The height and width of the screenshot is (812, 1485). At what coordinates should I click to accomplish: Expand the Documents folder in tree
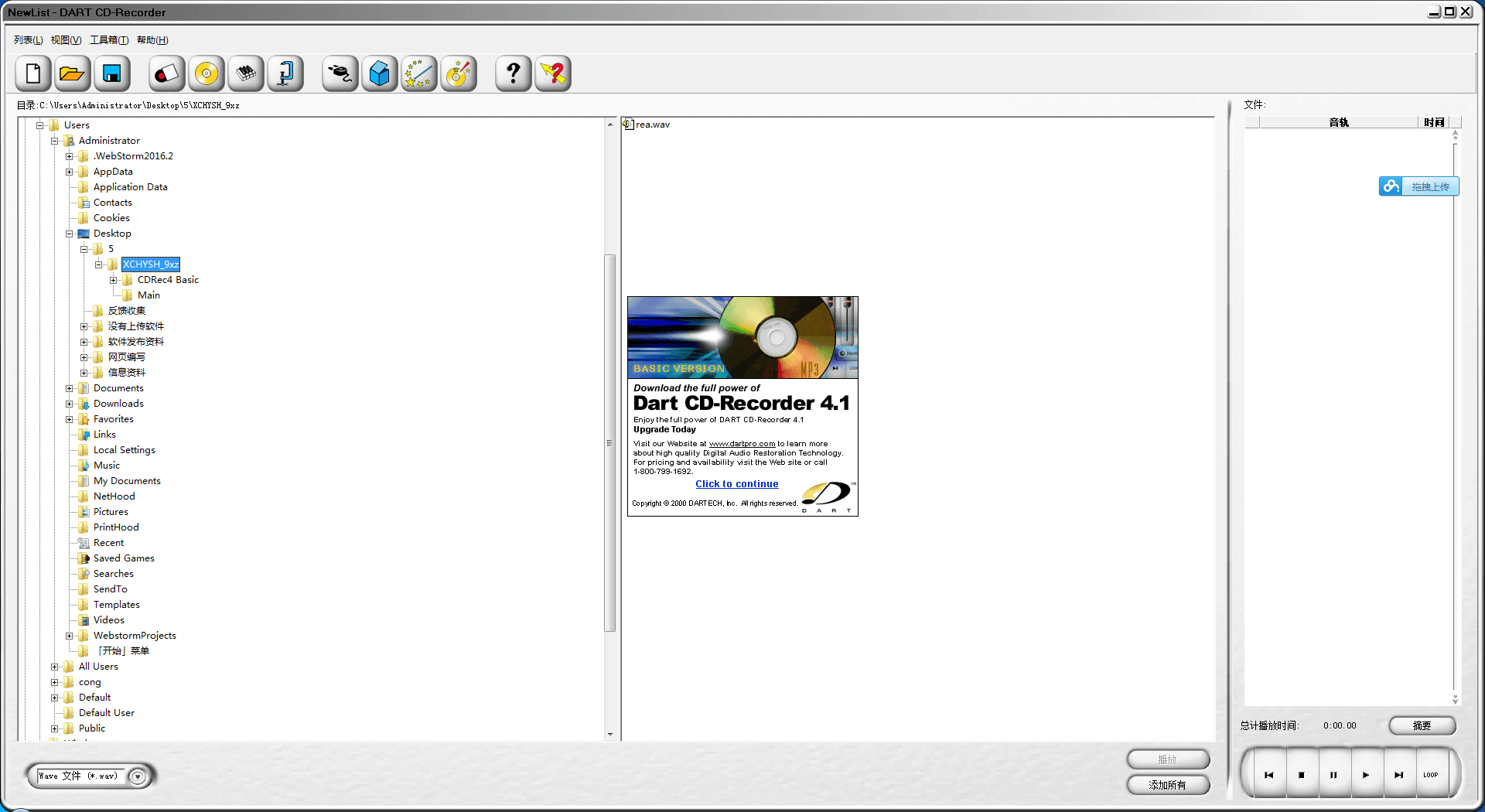point(70,388)
